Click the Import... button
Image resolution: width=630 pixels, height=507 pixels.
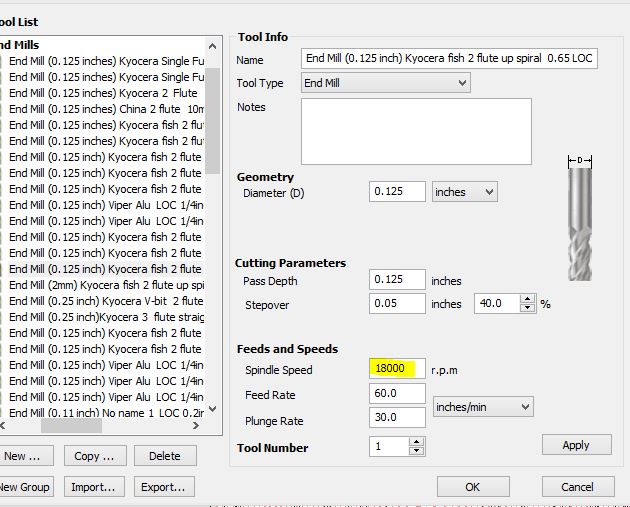(x=94, y=487)
